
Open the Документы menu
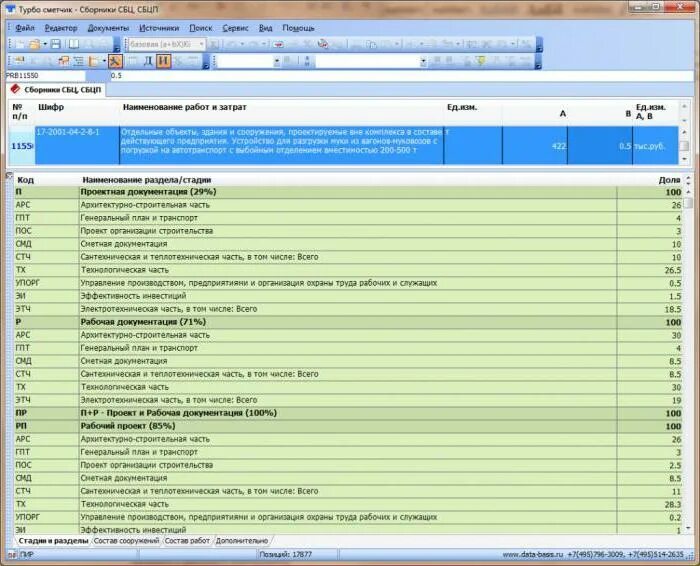108,28
